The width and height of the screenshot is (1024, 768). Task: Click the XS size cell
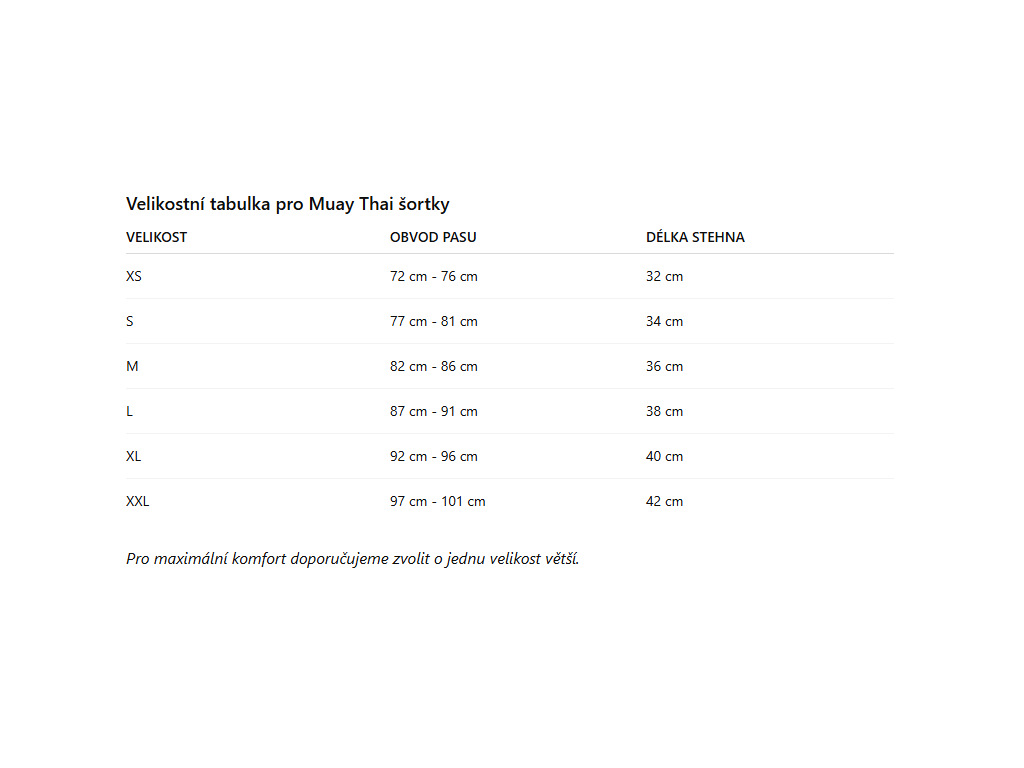134,276
